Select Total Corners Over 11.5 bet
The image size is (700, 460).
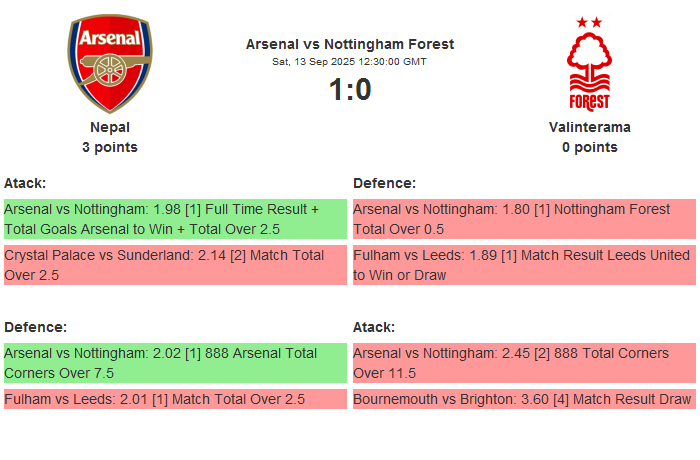[x=524, y=363]
